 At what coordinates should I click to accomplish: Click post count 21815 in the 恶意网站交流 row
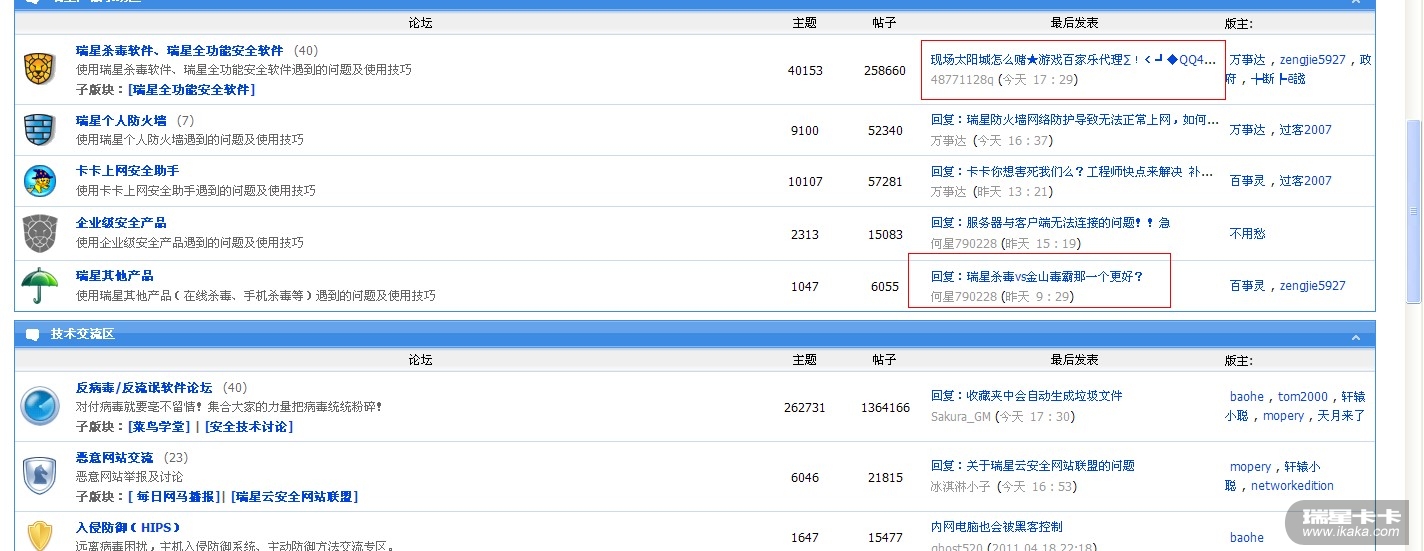click(x=884, y=478)
